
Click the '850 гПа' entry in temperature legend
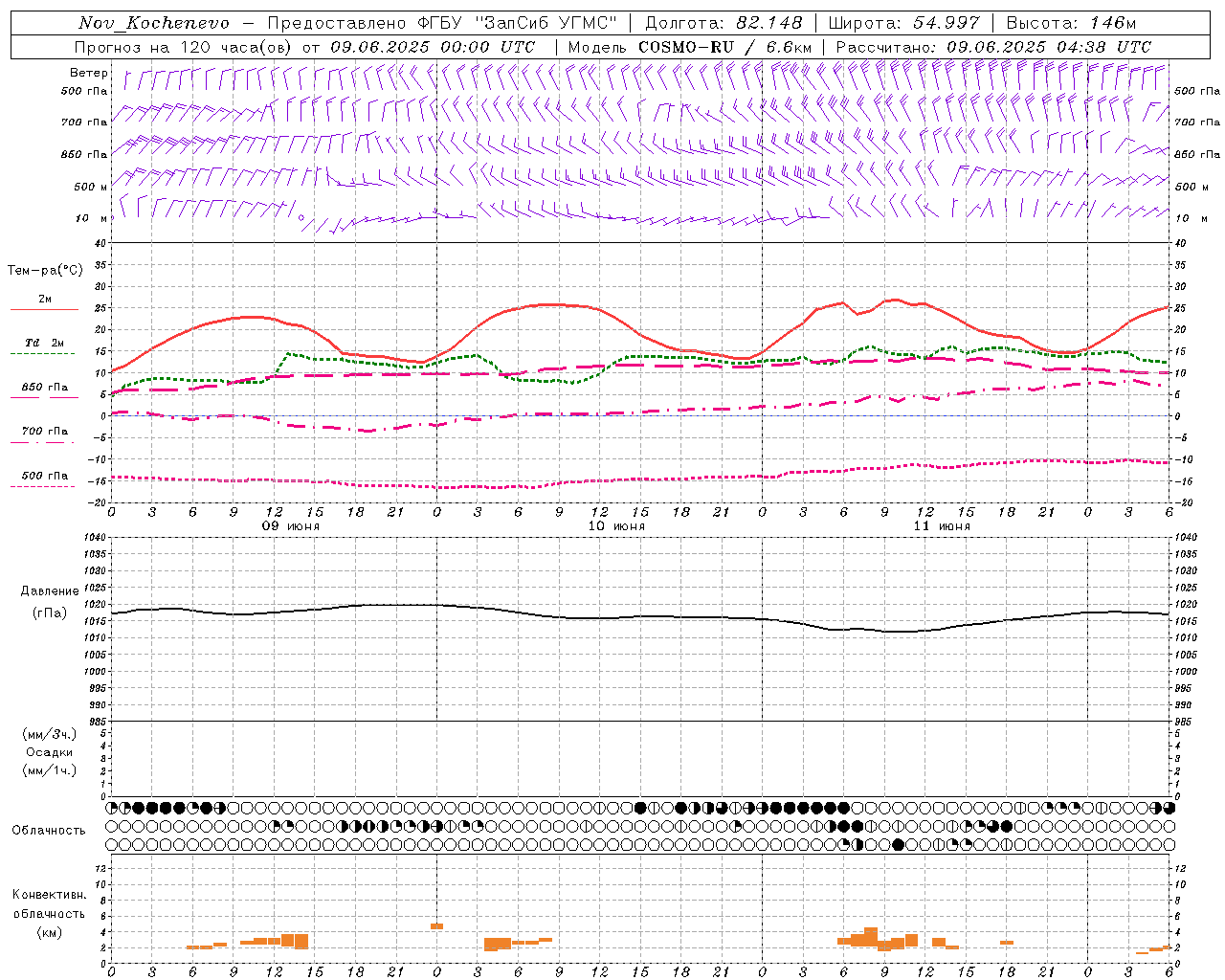tap(45, 387)
